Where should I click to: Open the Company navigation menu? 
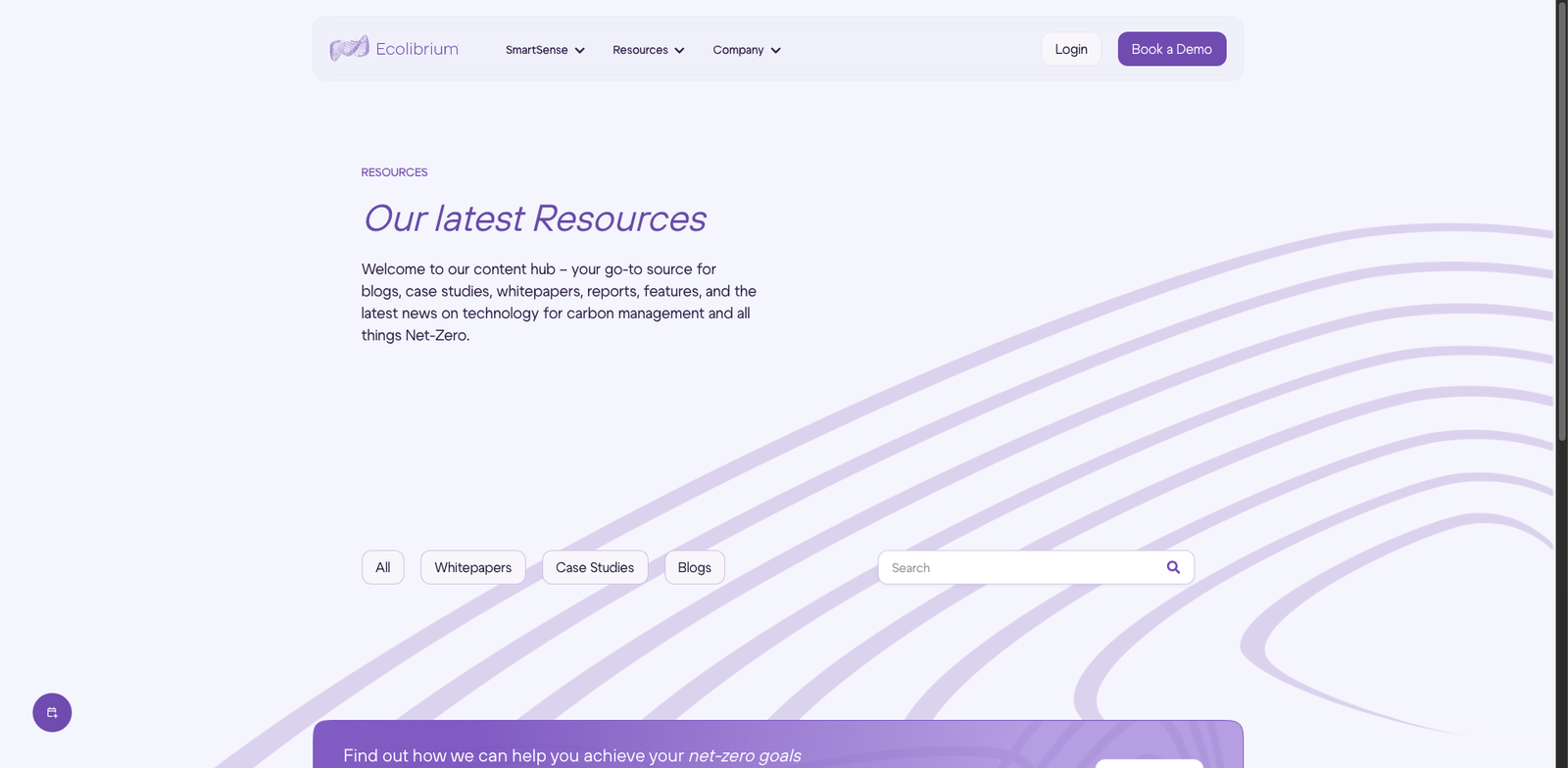pyautogui.click(x=738, y=50)
